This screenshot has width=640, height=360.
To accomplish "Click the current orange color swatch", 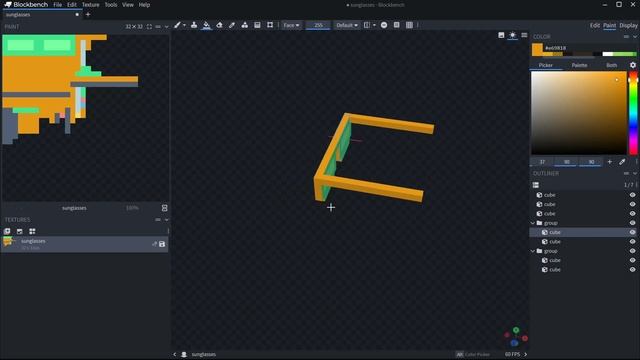I will point(537,50).
